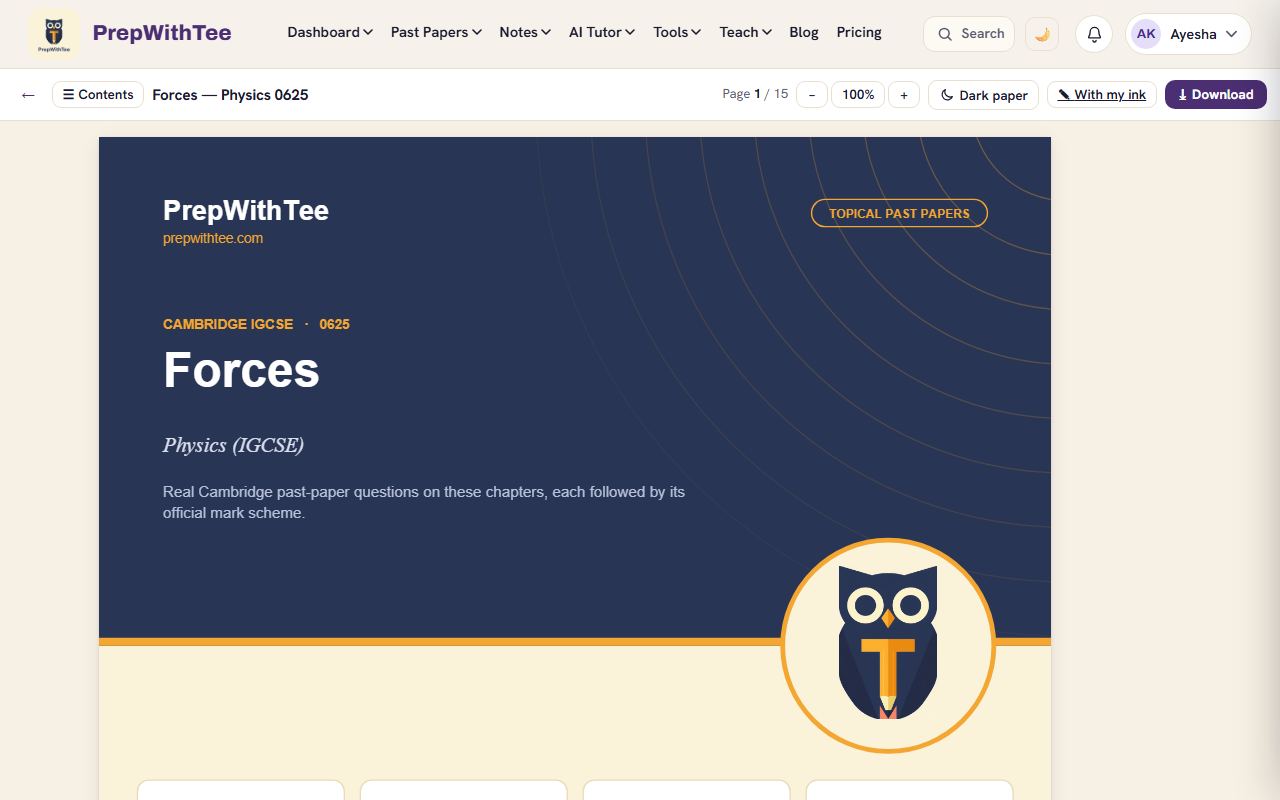
Task: Open the Pricing page
Action: tap(859, 32)
